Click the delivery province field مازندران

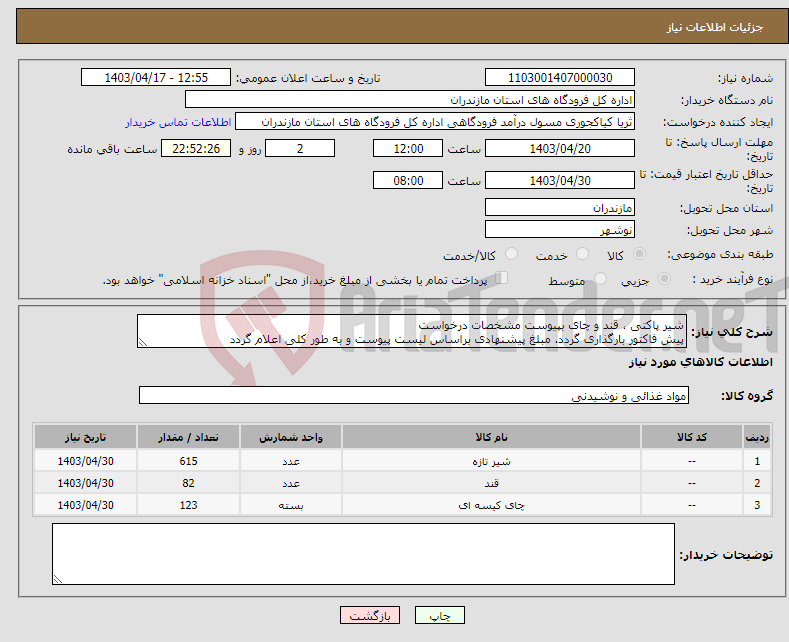point(560,207)
